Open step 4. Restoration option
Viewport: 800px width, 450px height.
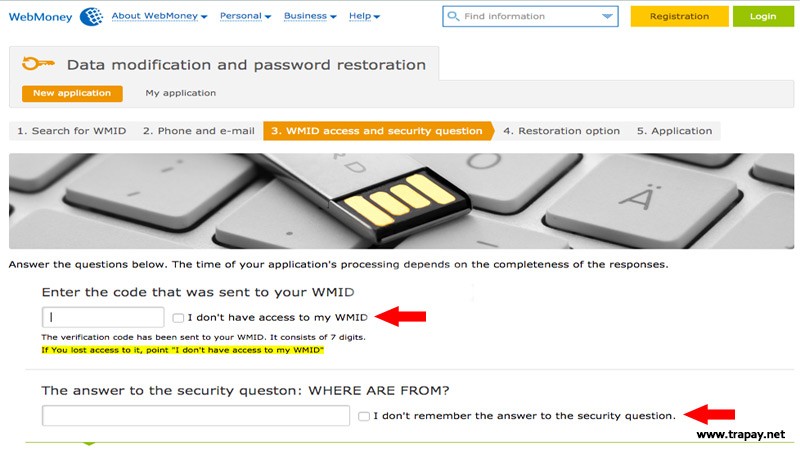[x=561, y=131]
